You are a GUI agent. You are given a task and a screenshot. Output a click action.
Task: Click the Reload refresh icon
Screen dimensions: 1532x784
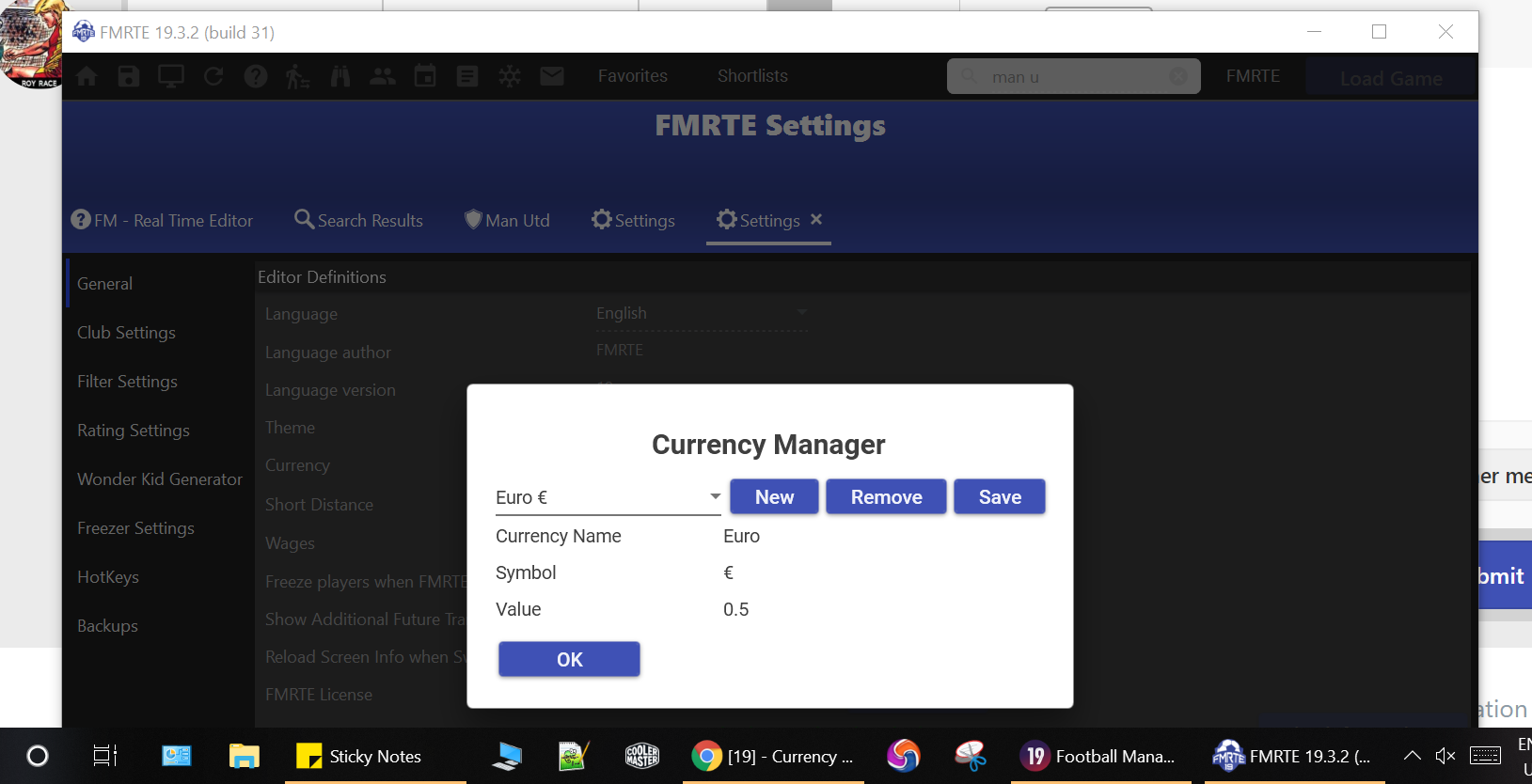click(x=213, y=76)
